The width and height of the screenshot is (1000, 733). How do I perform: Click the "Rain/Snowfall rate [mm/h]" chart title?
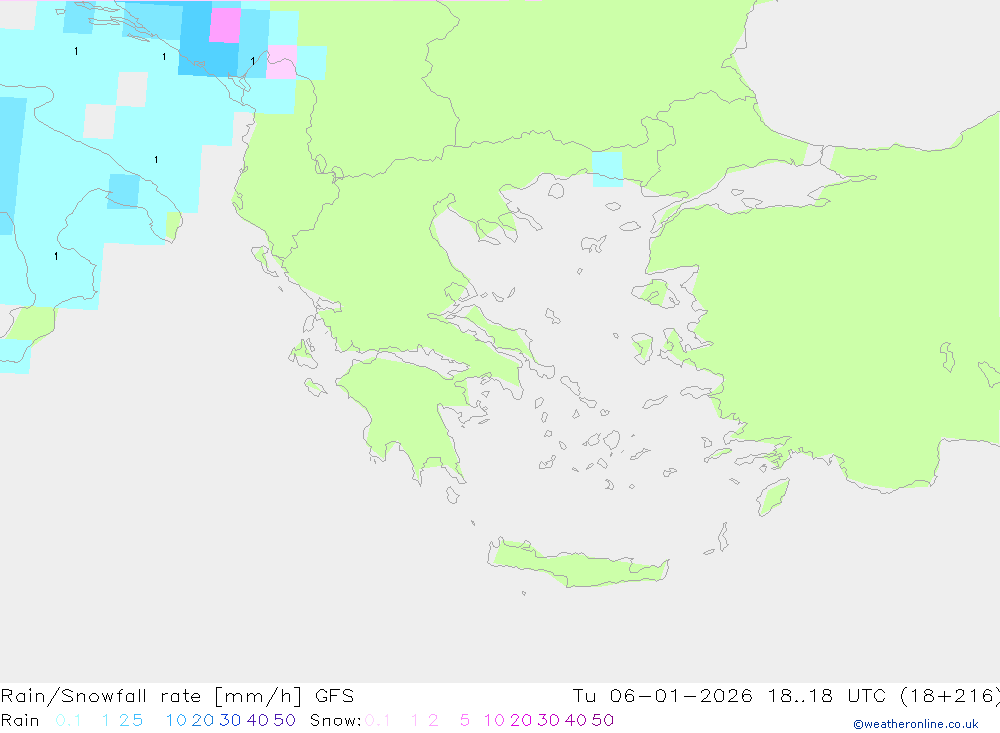[x=151, y=696]
